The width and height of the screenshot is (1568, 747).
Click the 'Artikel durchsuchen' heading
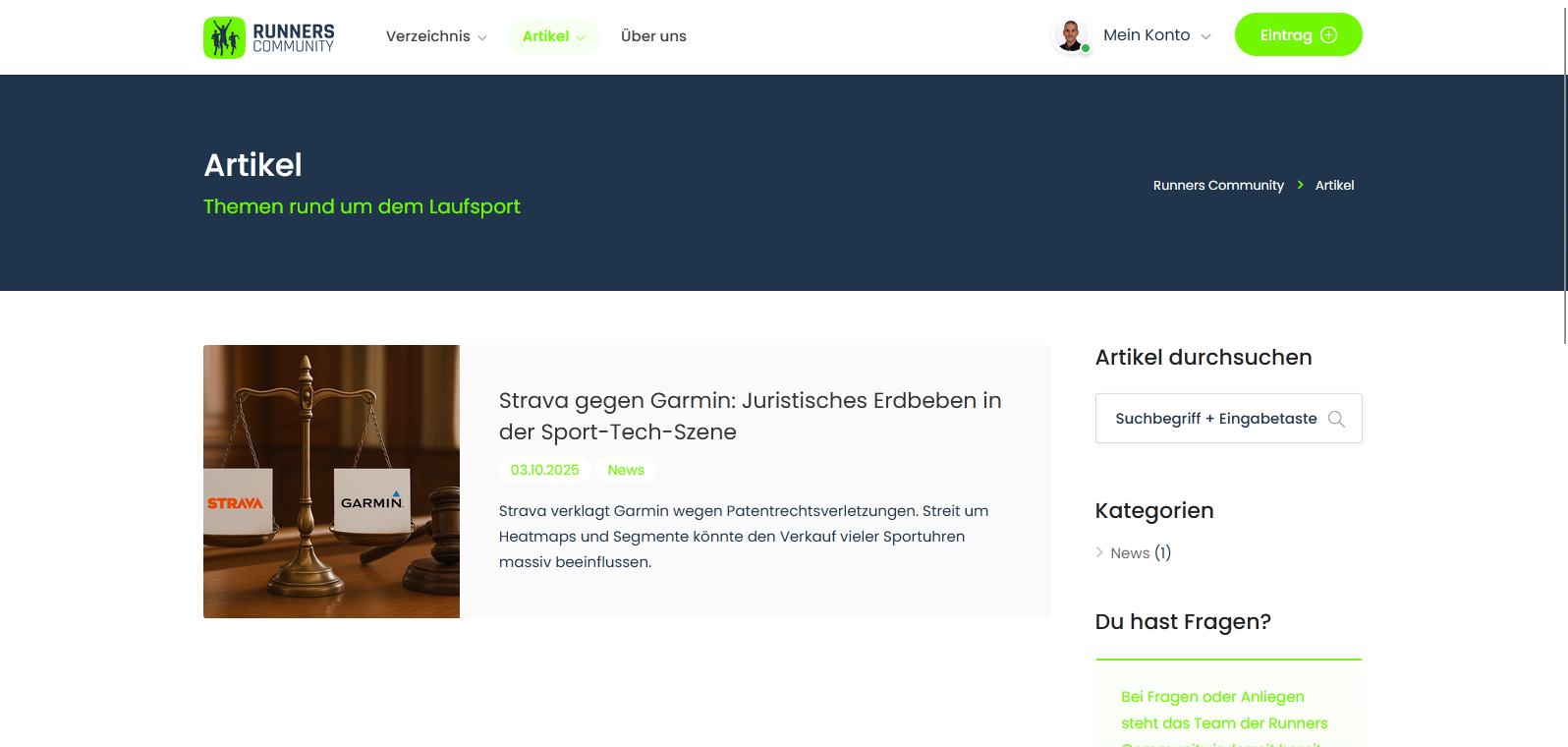[x=1204, y=358]
